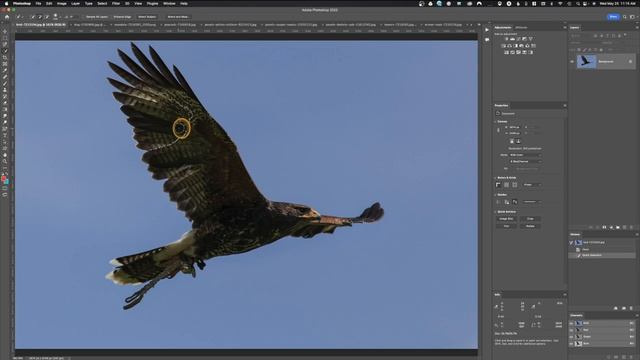Image resolution: width=640 pixels, height=360 pixels.
Task: Delete layer using Layers panel trash icon
Action: (631, 227)
